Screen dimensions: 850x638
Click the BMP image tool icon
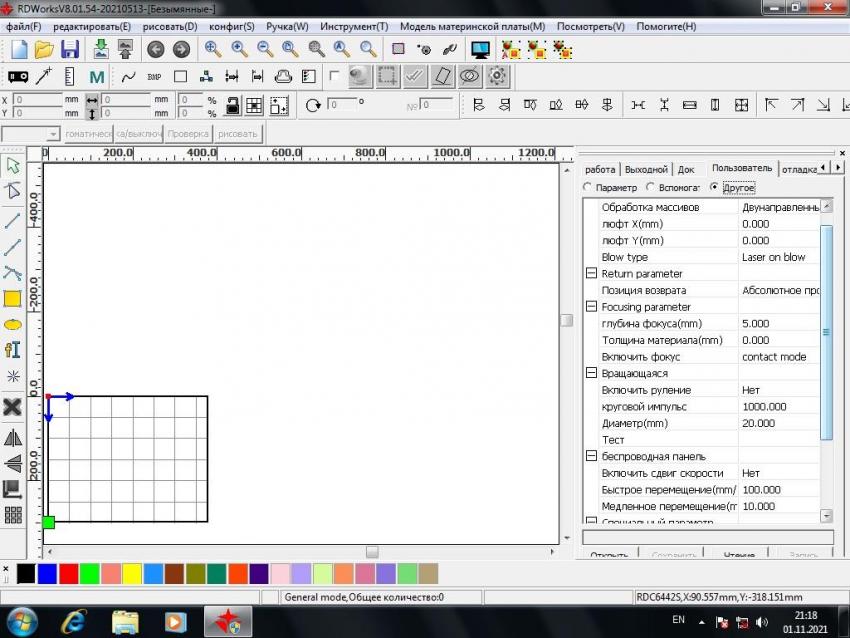154,76
